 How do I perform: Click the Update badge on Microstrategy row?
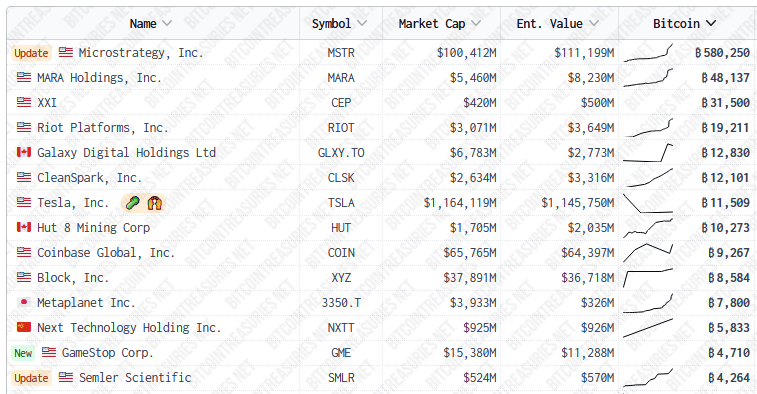(x=31, y=53)
